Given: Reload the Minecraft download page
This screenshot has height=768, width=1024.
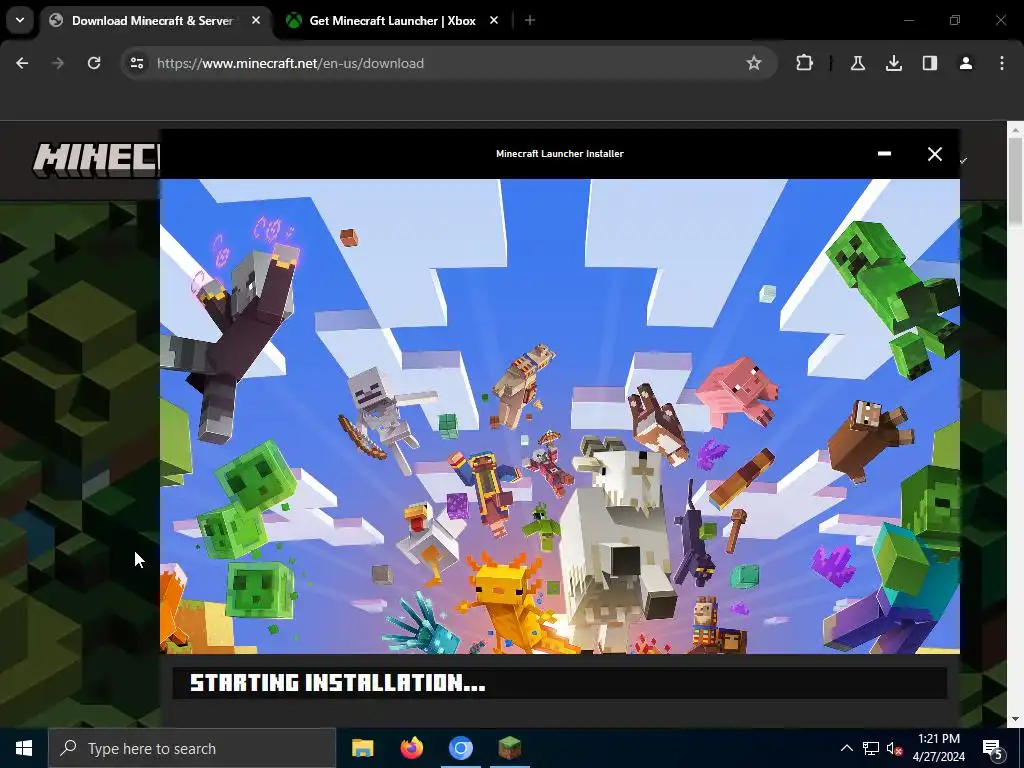Looking at the screenshot, I should click(x=94, y=63).
